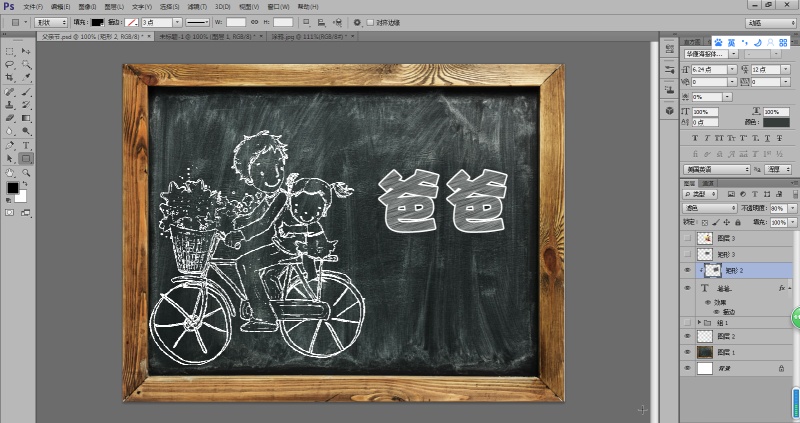Hide the 图层 1 layer
800x423 pixels.
(x=688, y=352)
